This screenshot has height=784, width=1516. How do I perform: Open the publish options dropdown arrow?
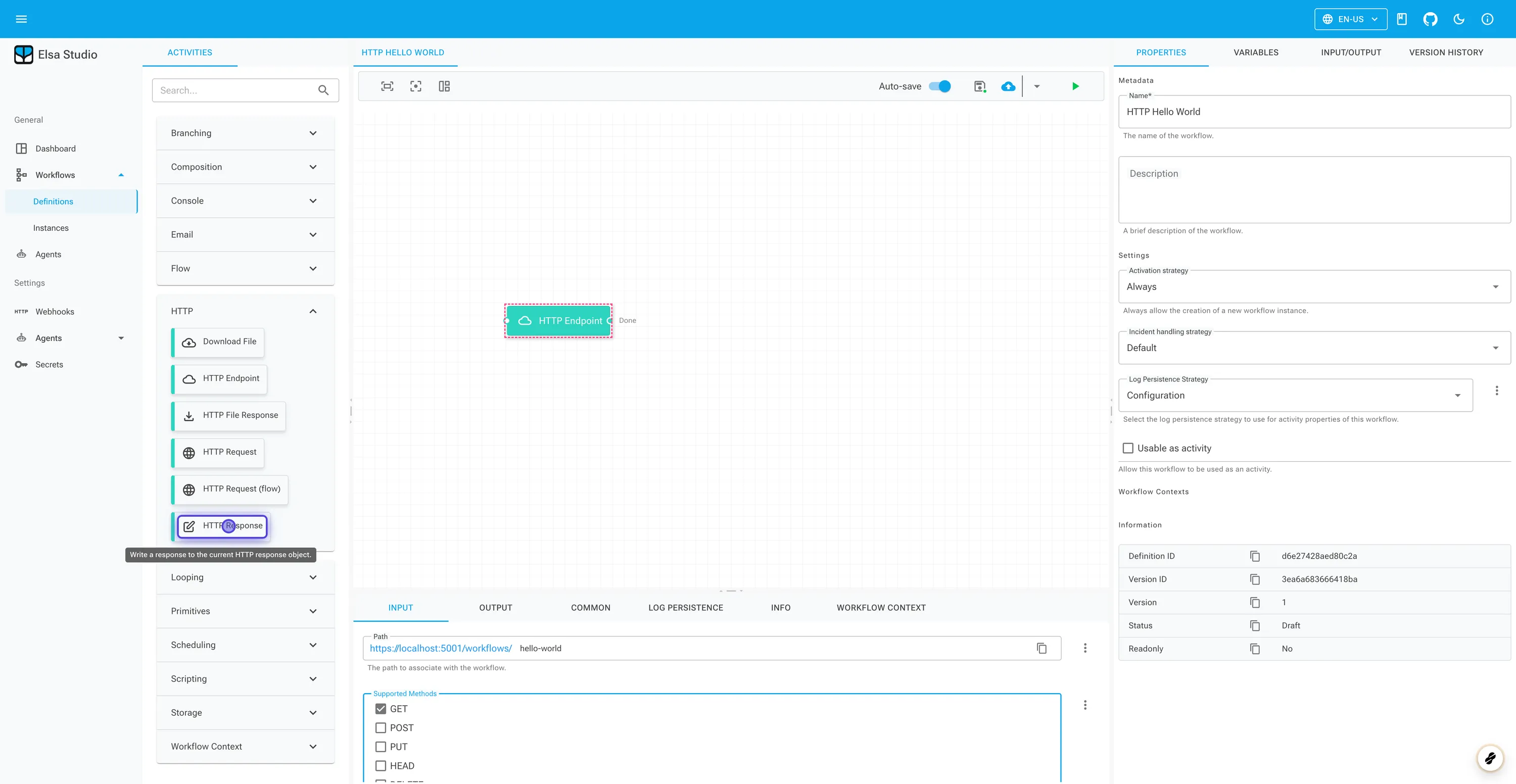coord(1037,86)
